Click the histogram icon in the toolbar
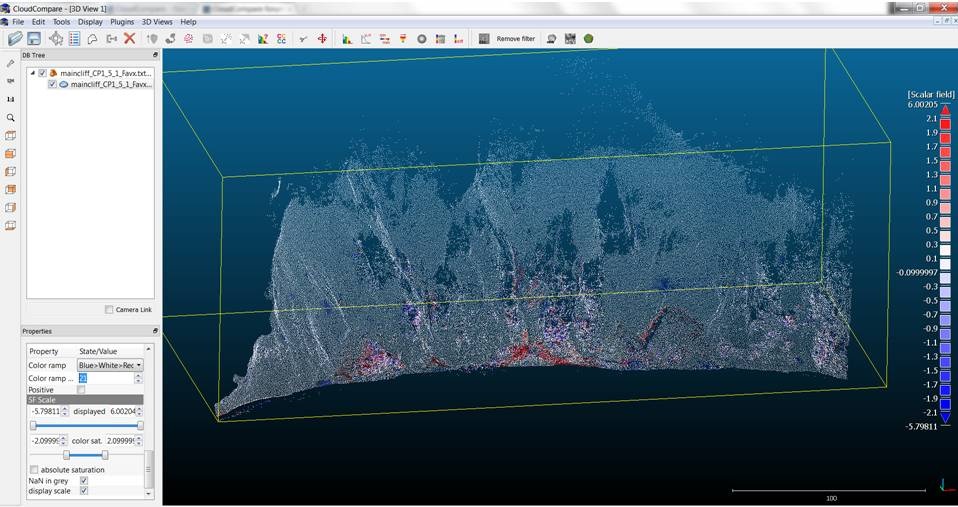958x507 pixels. [347, 39]
